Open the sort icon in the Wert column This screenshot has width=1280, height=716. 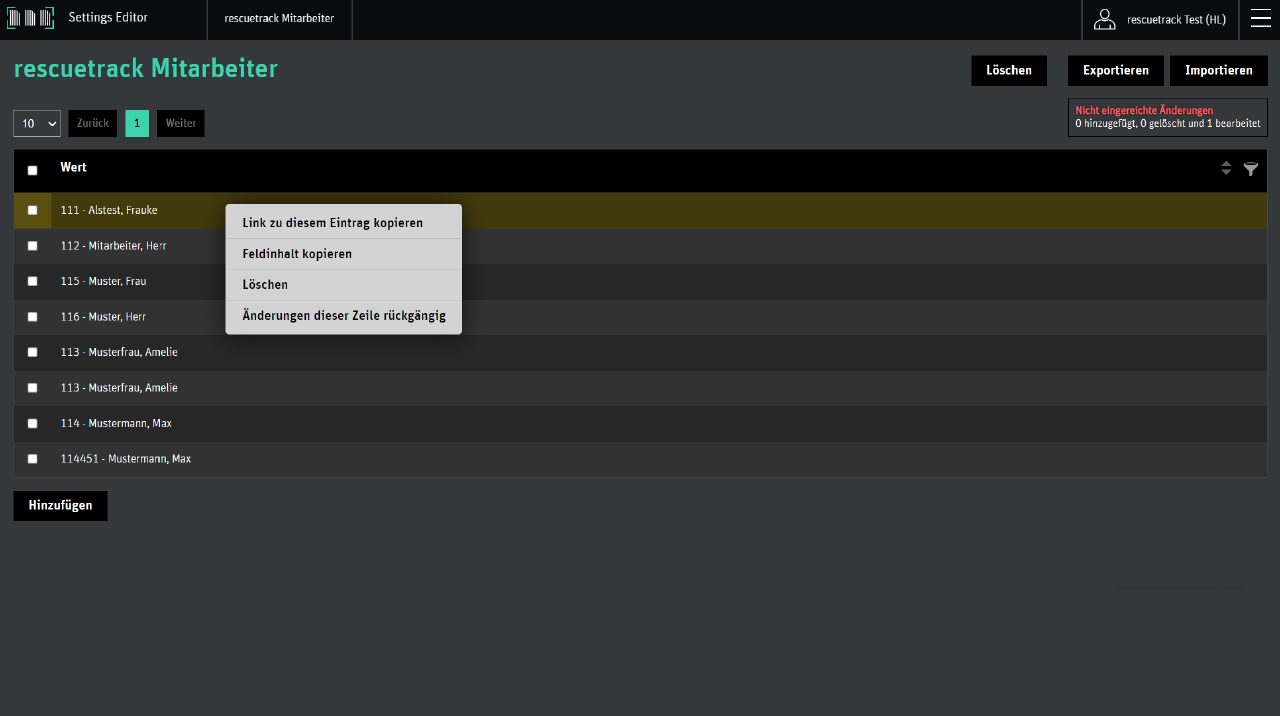[x=1226, y=168]
